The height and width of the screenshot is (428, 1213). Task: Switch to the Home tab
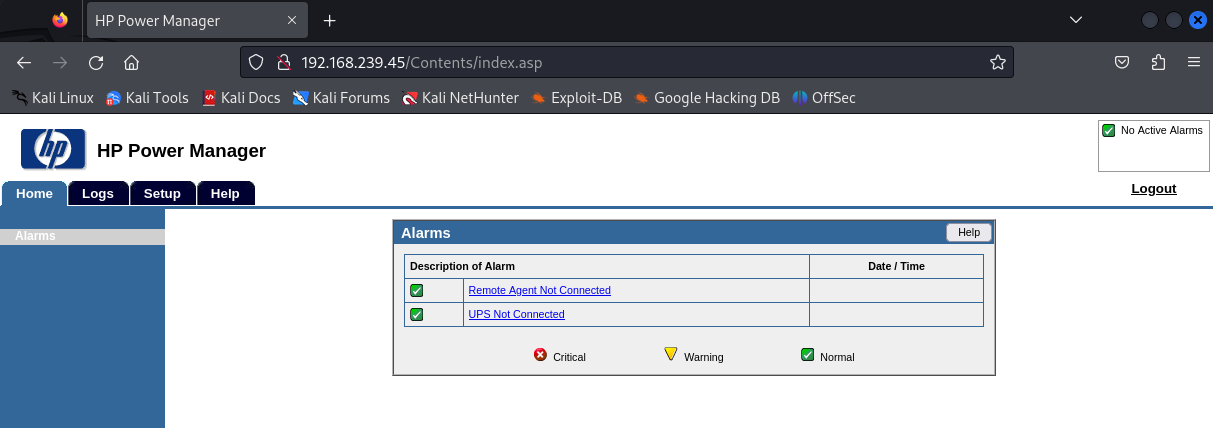click(x=34, y=193)
